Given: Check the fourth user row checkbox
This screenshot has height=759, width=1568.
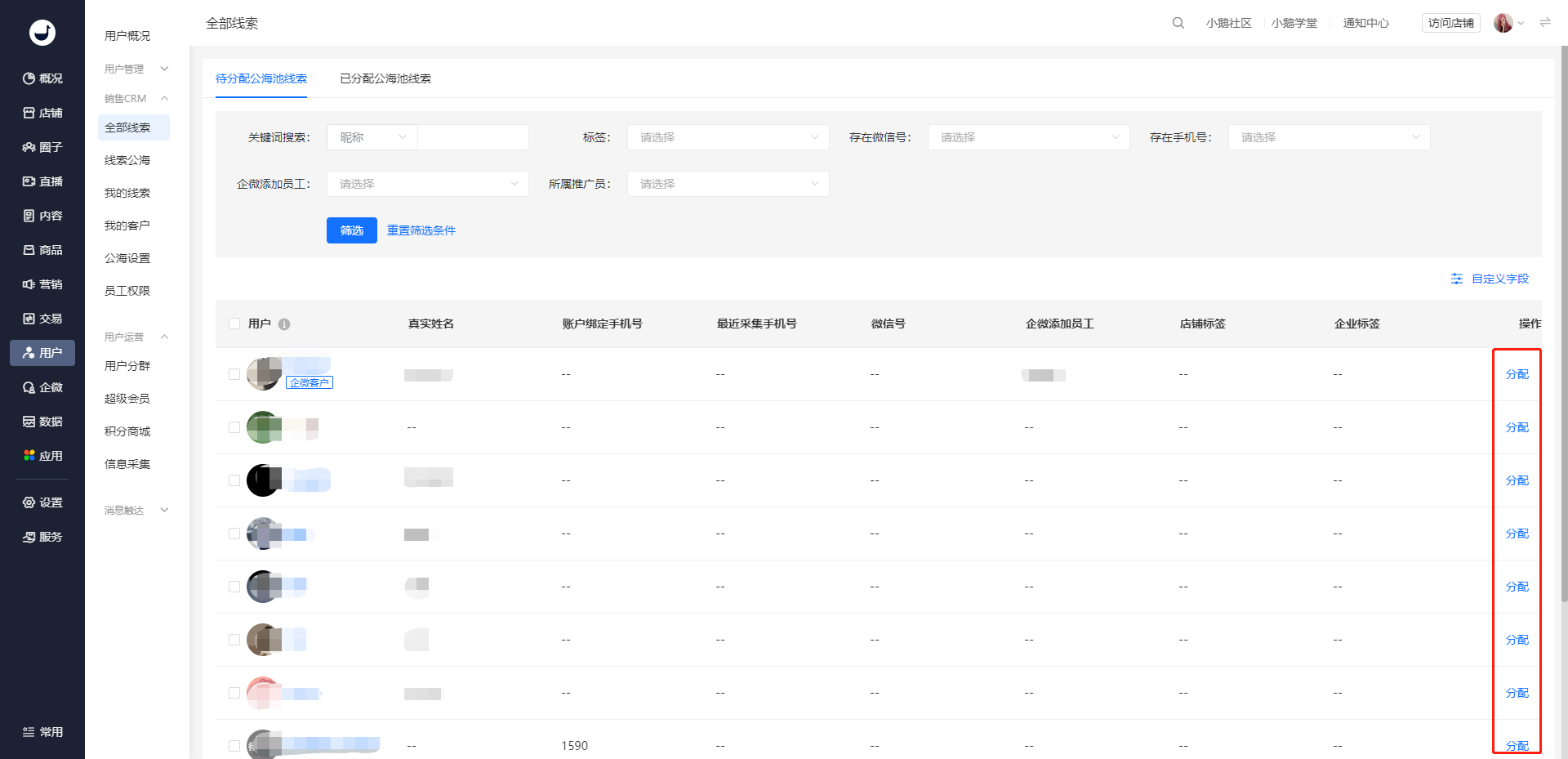Looking at the screenshot, I should [x=234, y=534].
